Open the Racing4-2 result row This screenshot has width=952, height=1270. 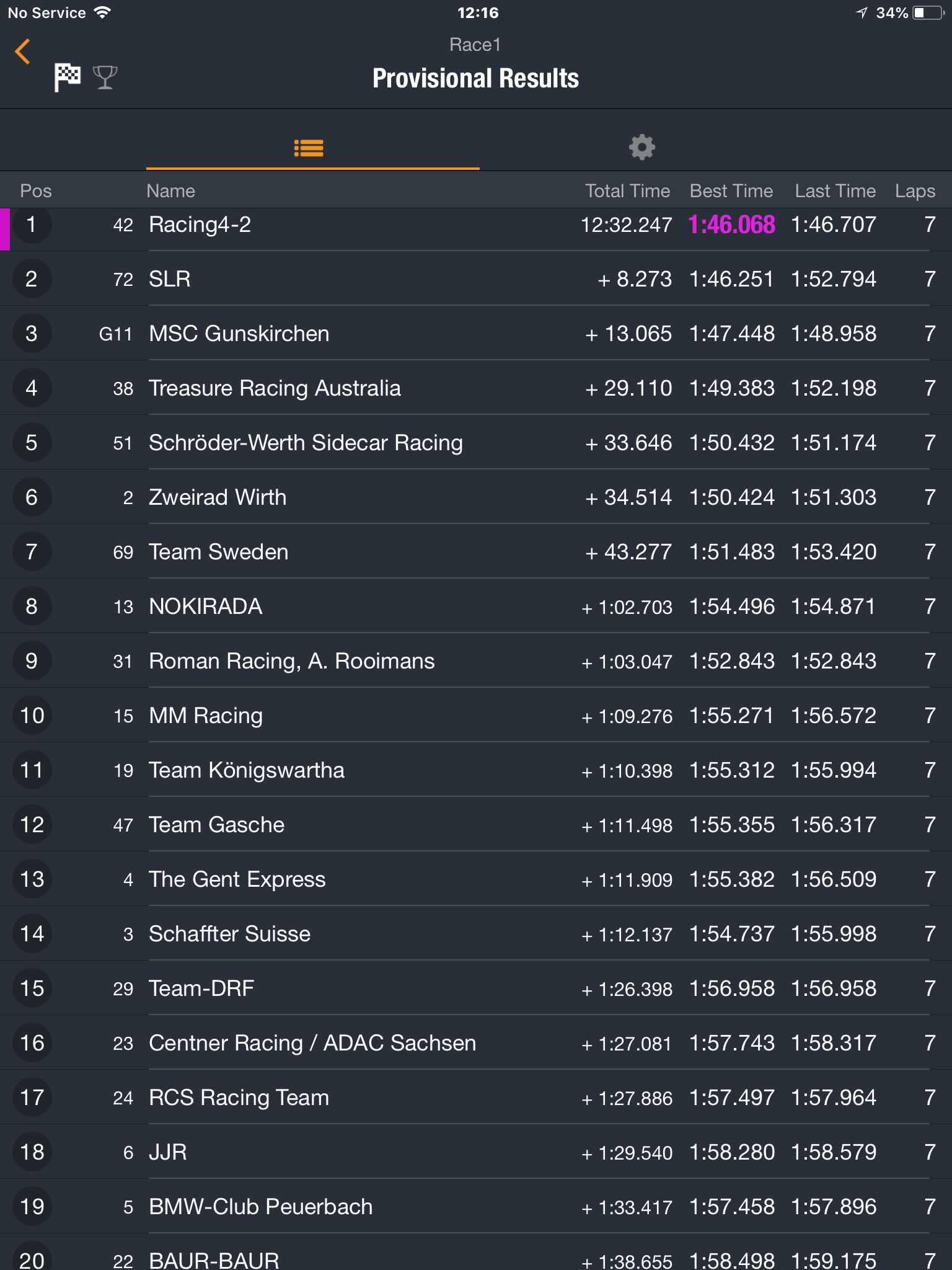(x=476, y=224)
